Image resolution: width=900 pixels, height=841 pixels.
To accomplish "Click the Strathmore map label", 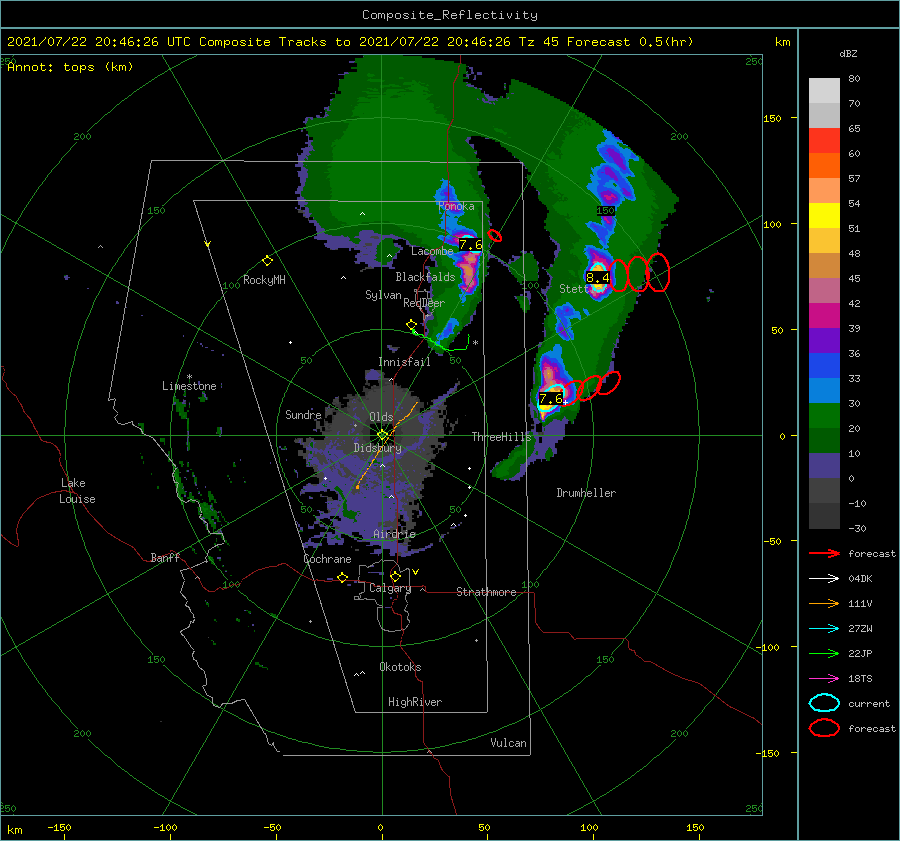I will (x=486, y=592).
